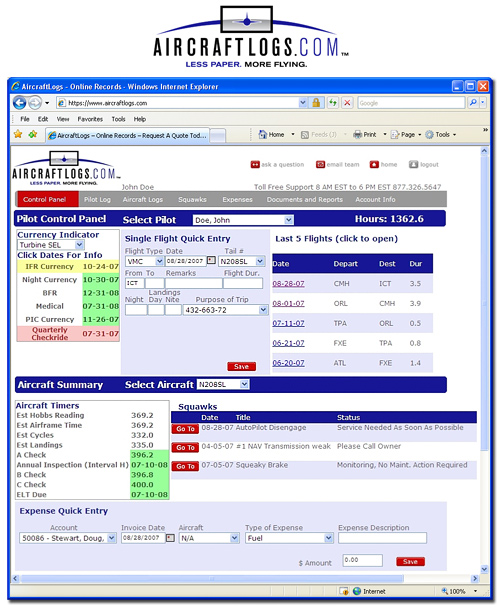Click the browser refresh icon
500x609 pixels.
click(333, 103)
